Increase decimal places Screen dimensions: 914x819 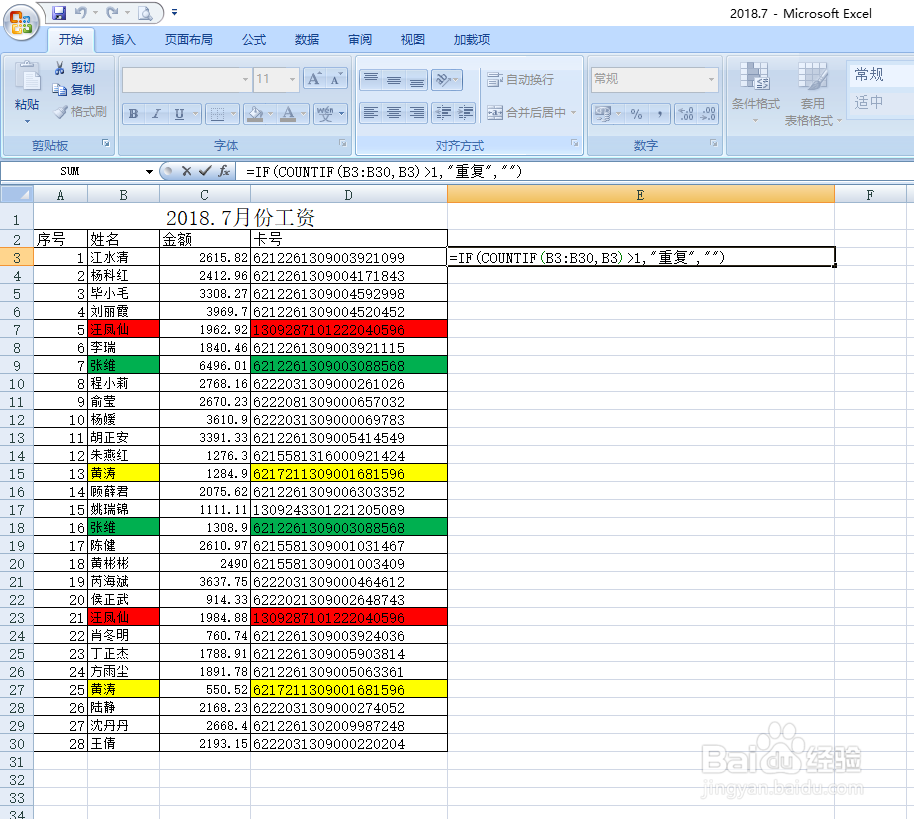(686, 114)
